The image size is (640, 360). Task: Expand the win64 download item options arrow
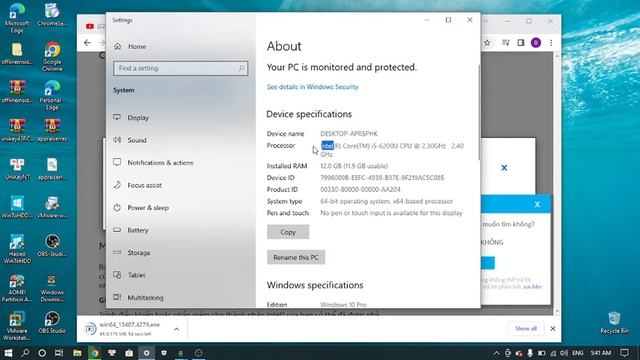pos(176,329)
